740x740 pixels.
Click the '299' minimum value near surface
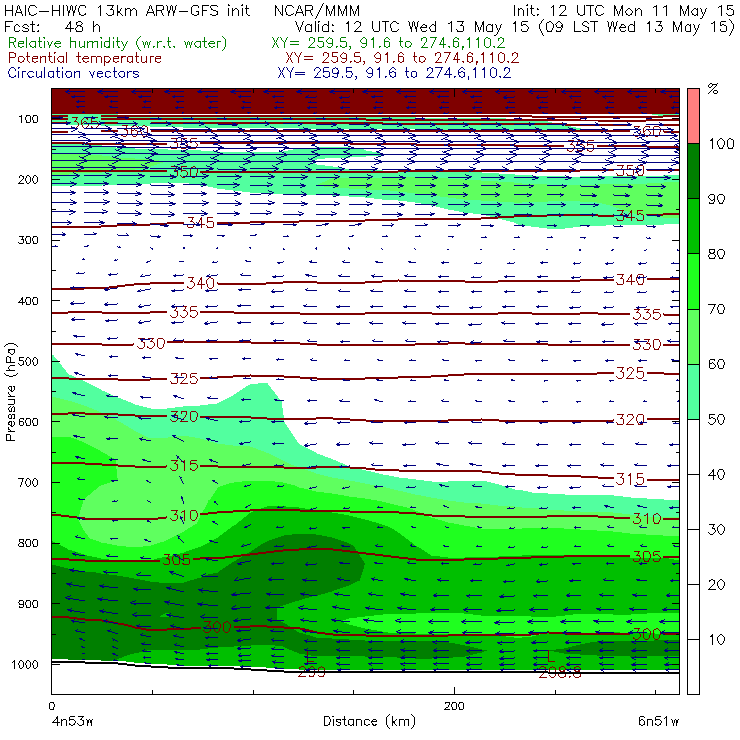311,673
